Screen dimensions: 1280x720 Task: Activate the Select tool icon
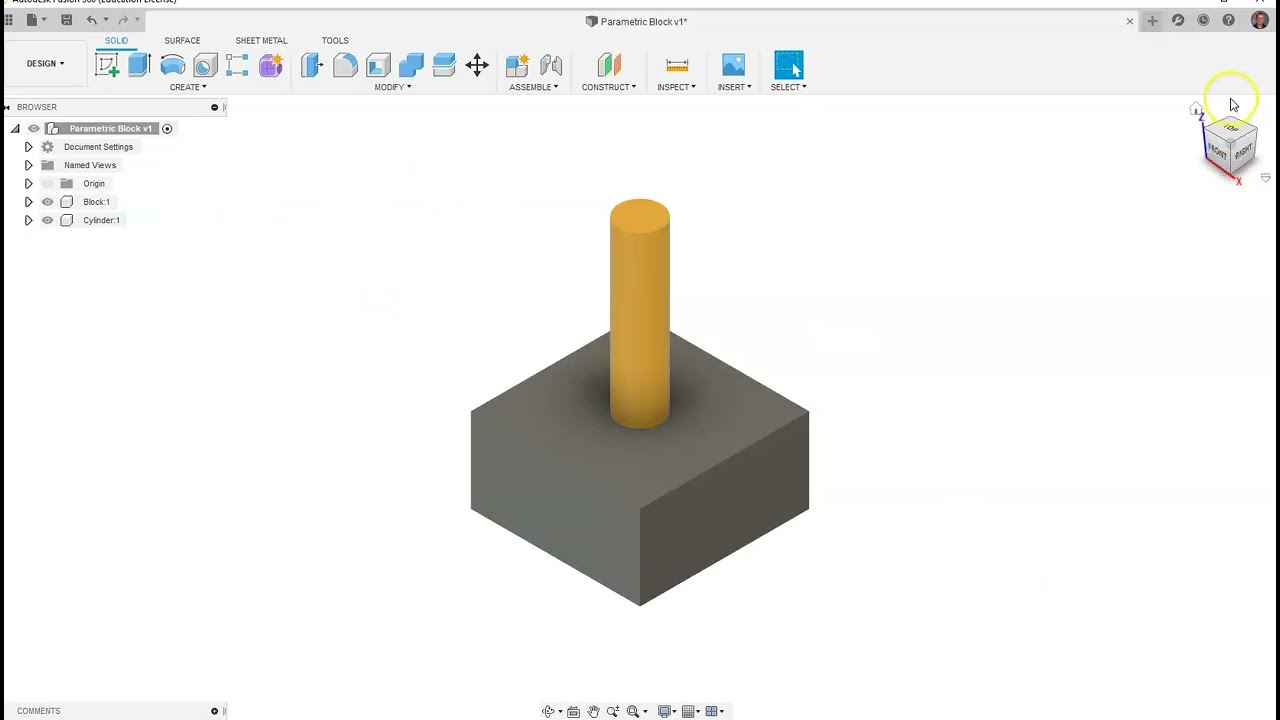tap(789, 65)
